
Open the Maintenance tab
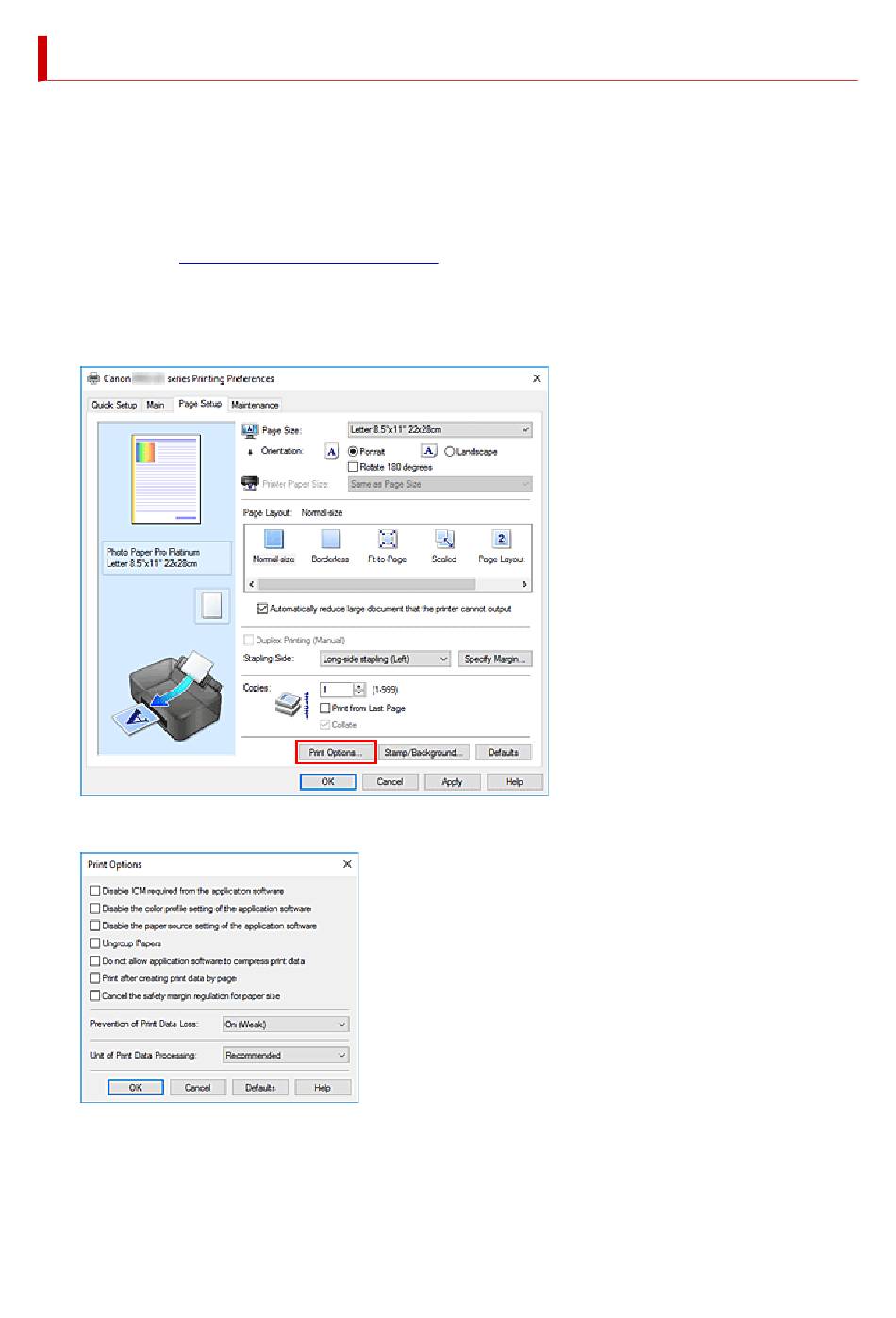255,406
